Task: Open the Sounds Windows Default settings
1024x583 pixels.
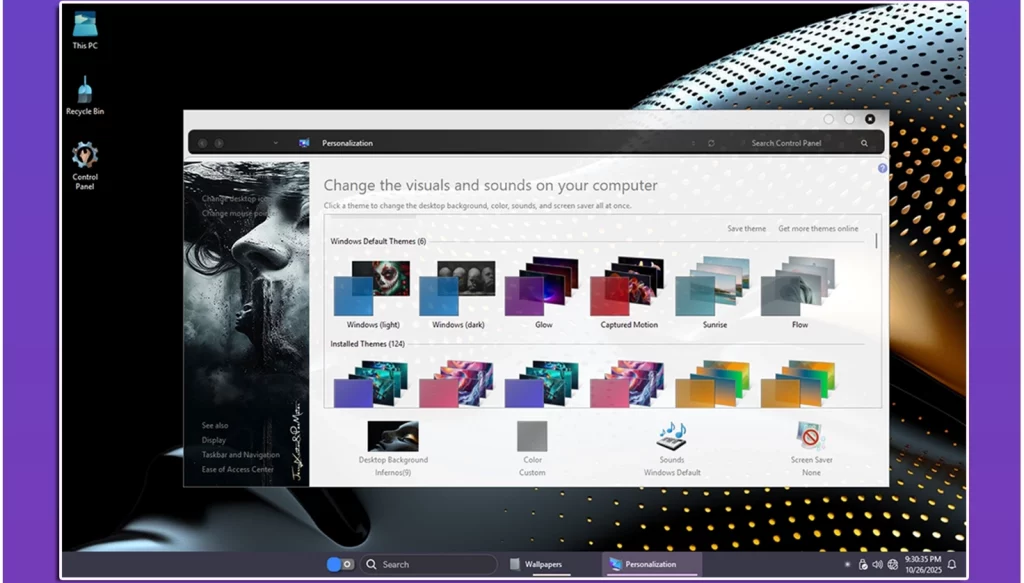Action: tap(671, 440)
